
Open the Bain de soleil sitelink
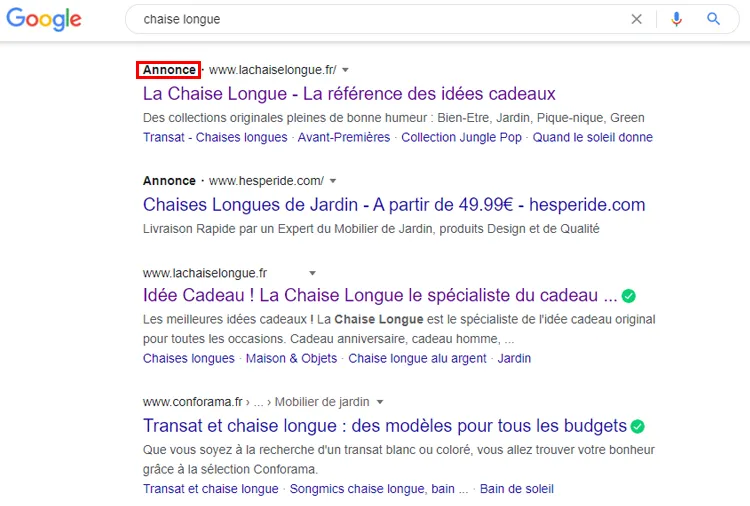[x=517, y=489]
